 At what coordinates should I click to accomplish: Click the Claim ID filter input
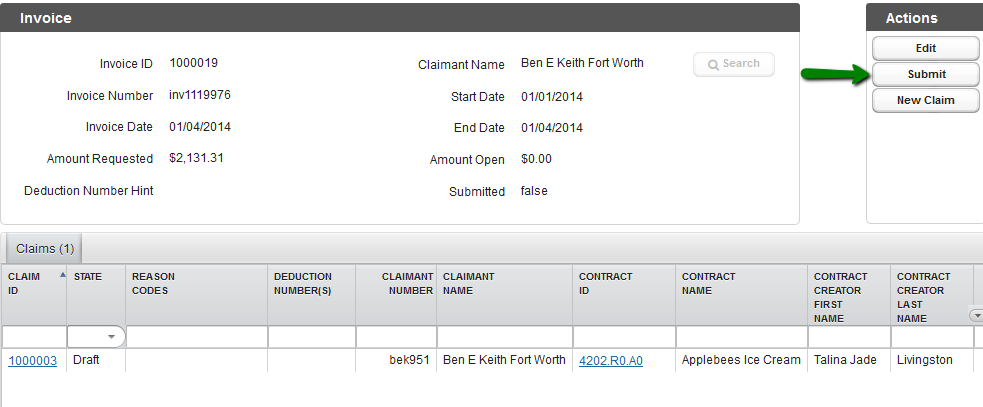(x=34, y=337)
